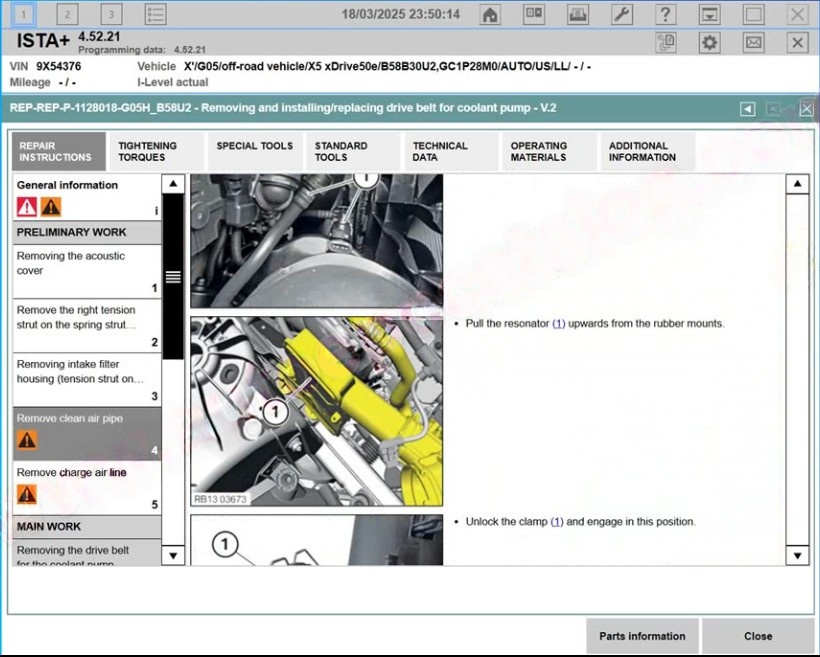Select step 4 Remove clean air pipe

coord(87,434)
